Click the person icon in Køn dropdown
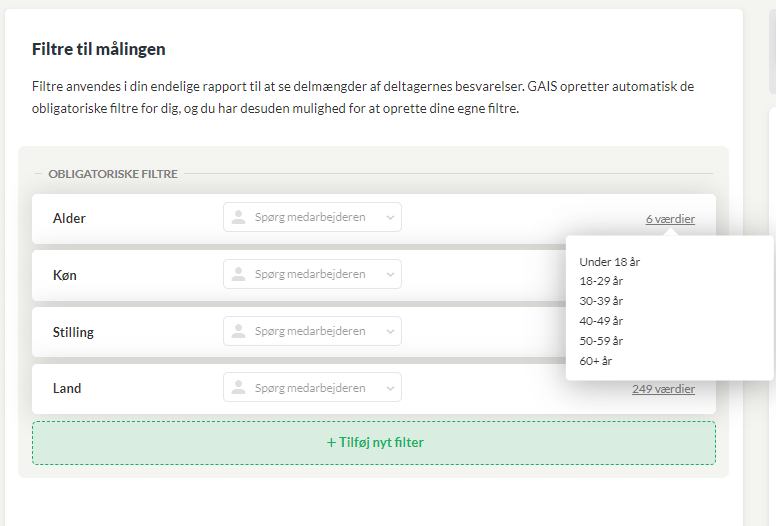Screen dimensions: 776x526 tap(239, 274)
